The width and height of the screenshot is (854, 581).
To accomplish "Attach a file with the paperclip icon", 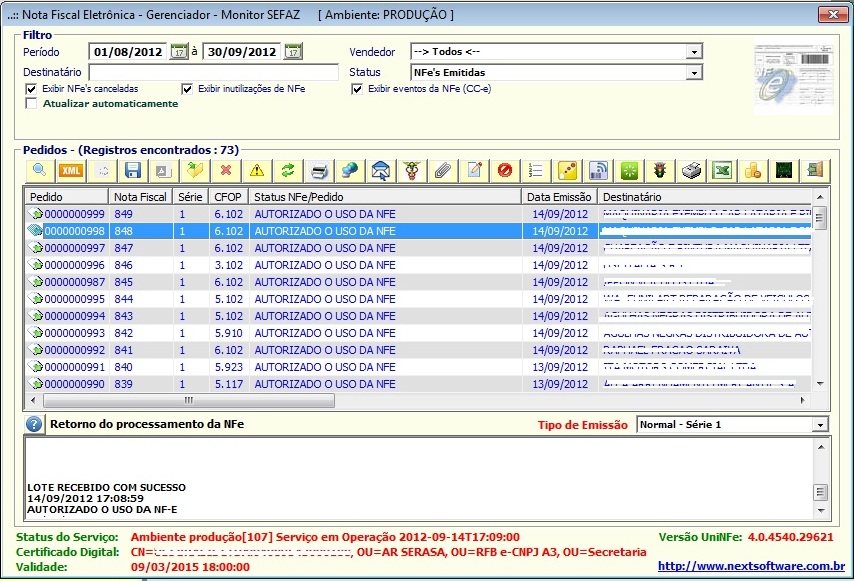I will 443,170.
